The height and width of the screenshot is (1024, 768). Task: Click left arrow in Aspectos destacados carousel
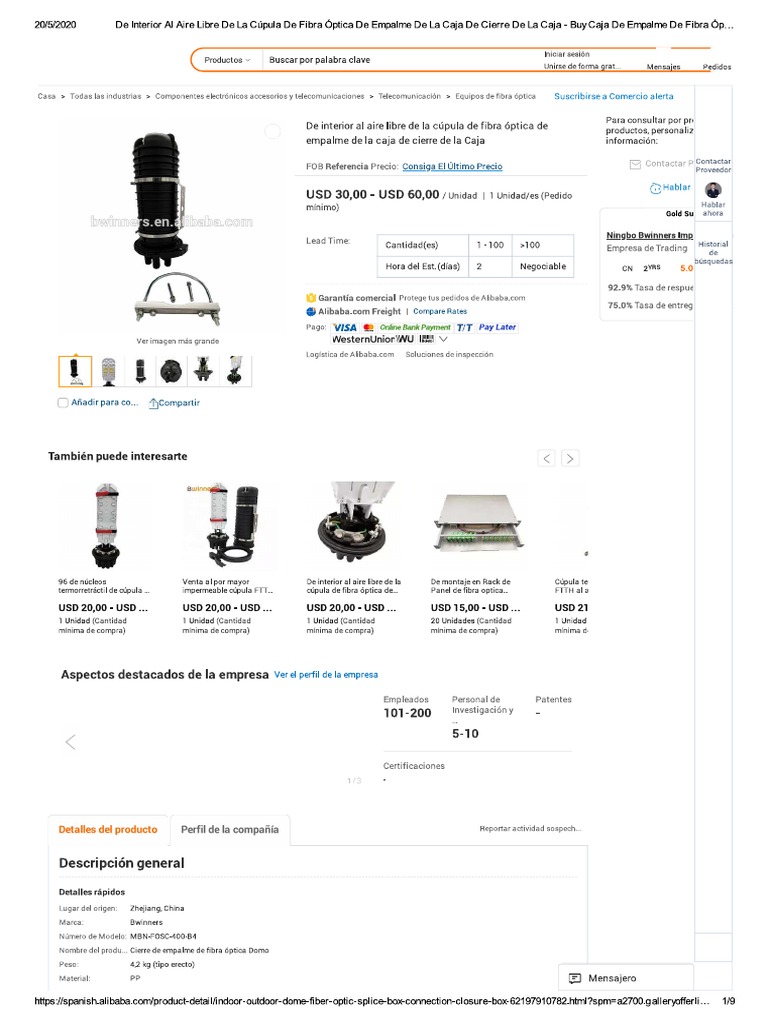(x=71, y=742)
